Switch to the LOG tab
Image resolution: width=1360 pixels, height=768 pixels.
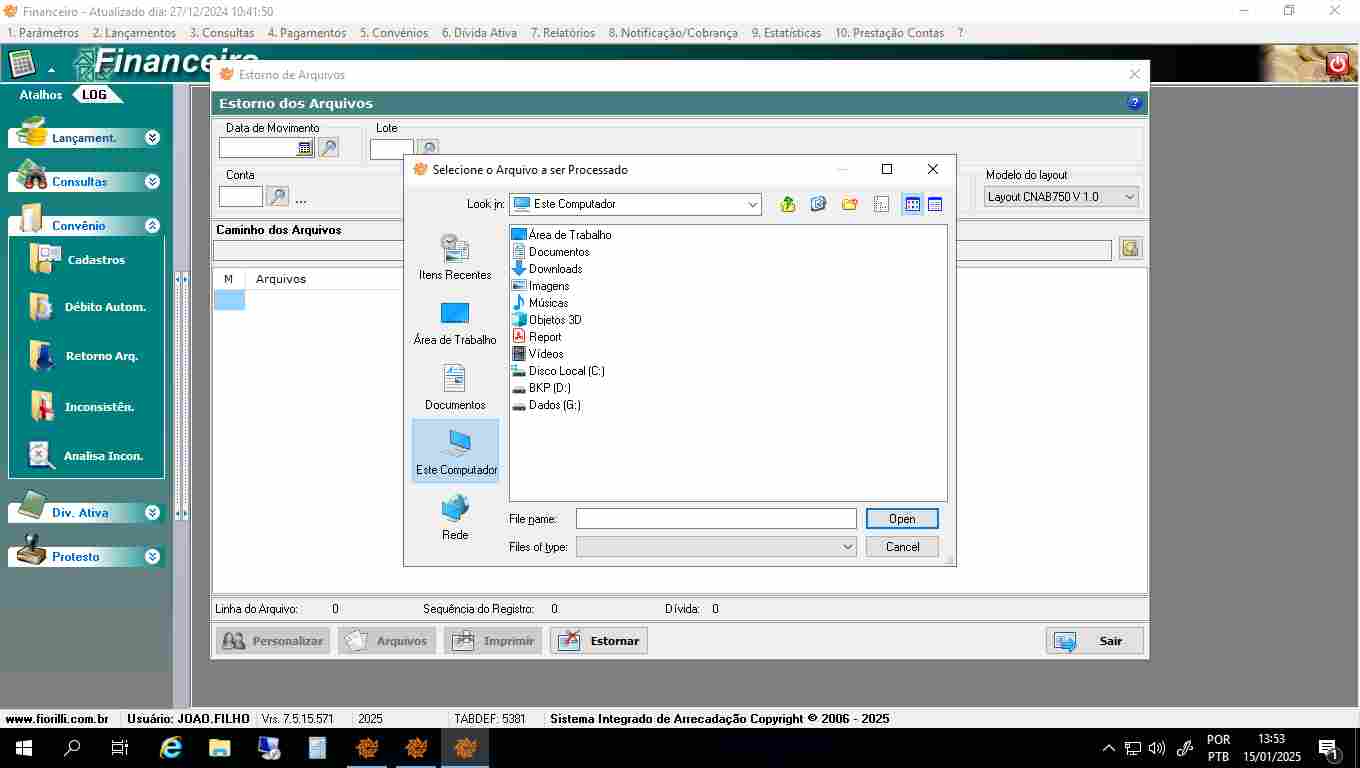(95, 95)
